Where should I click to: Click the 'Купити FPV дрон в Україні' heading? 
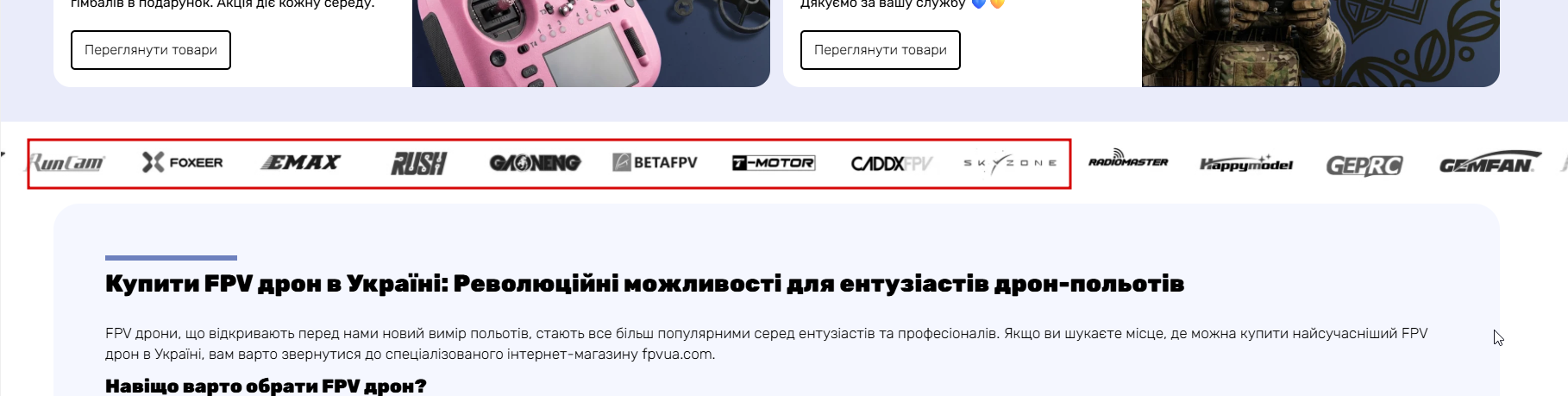pos(644,284)
